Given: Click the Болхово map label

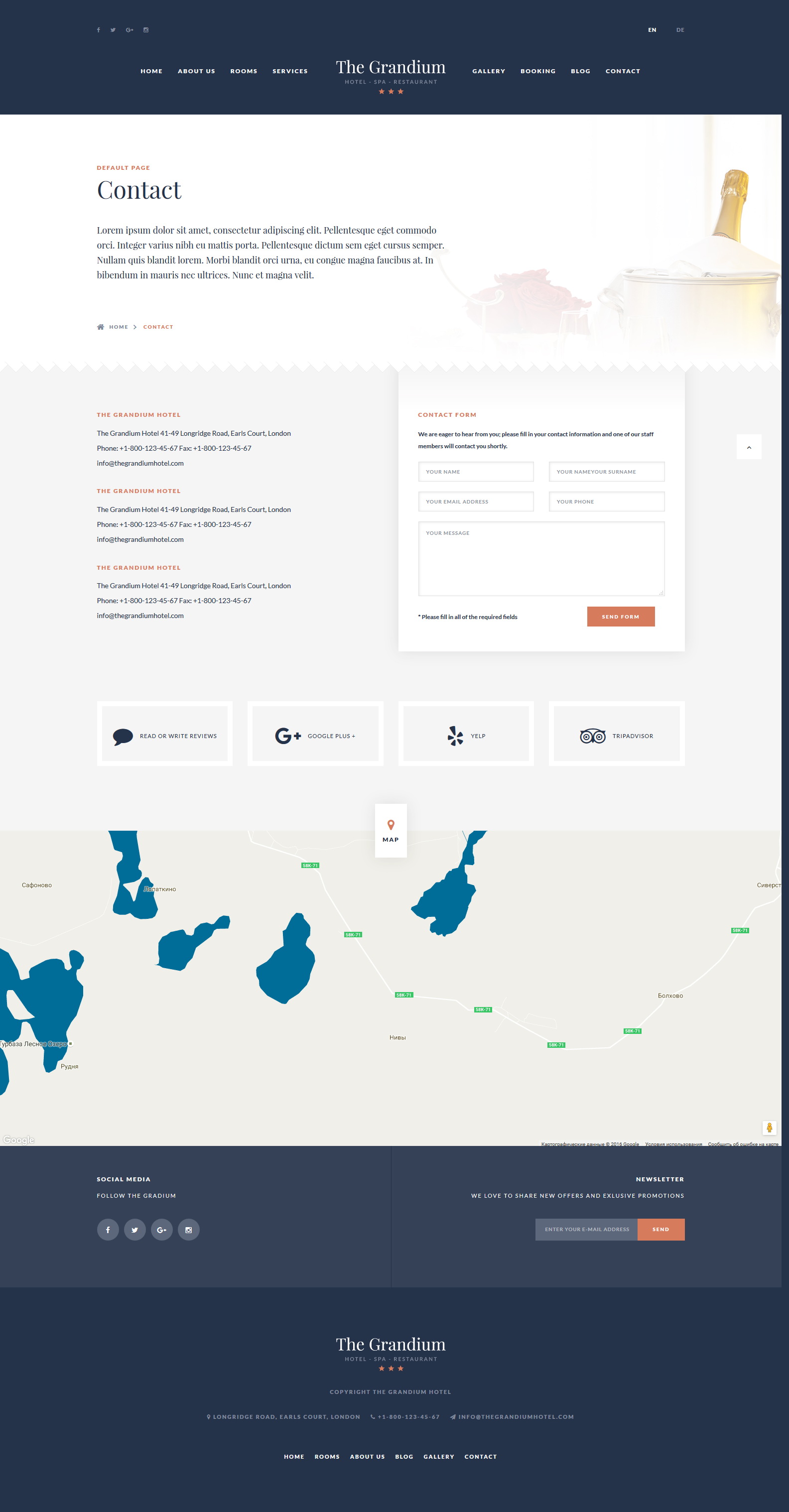Looking at the screenshot, I should (x=670, y=996).
